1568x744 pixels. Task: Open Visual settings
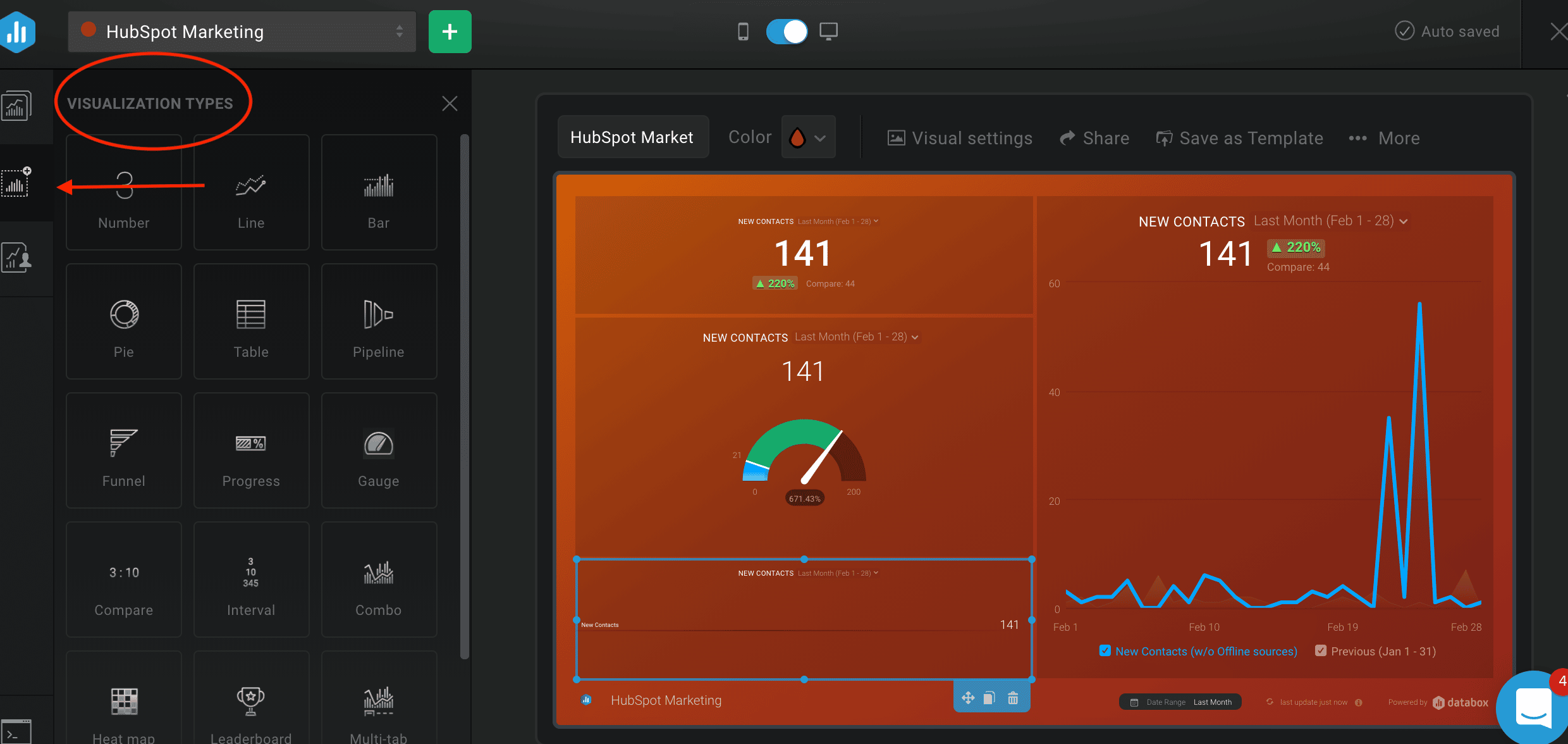(x=960, y=138)
